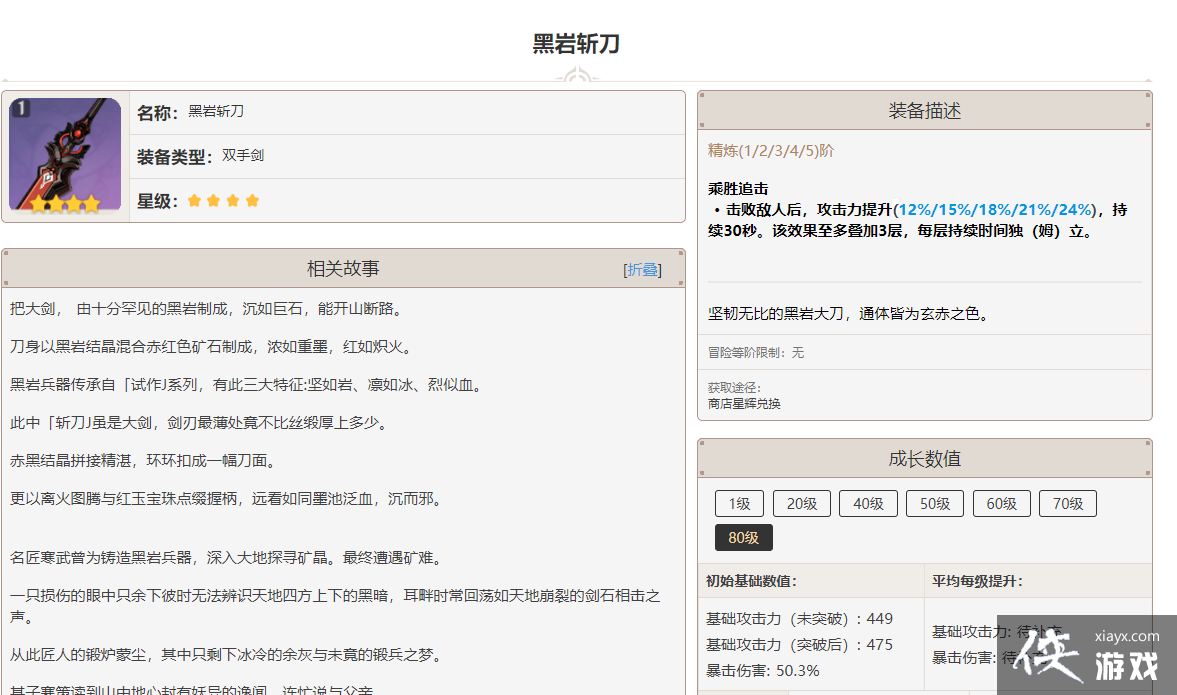Click the star row on the weapon thumbnail
The image size is (1177, 695).
pos(65,204)
